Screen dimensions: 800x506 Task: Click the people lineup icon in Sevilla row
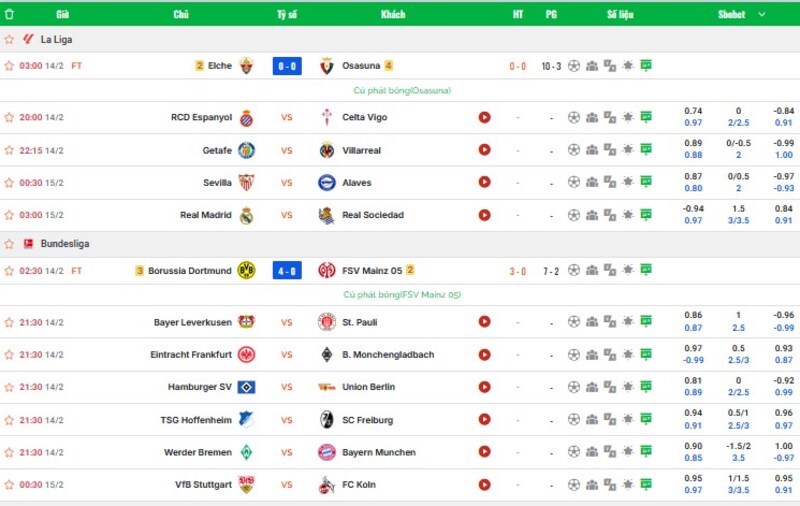592,183
